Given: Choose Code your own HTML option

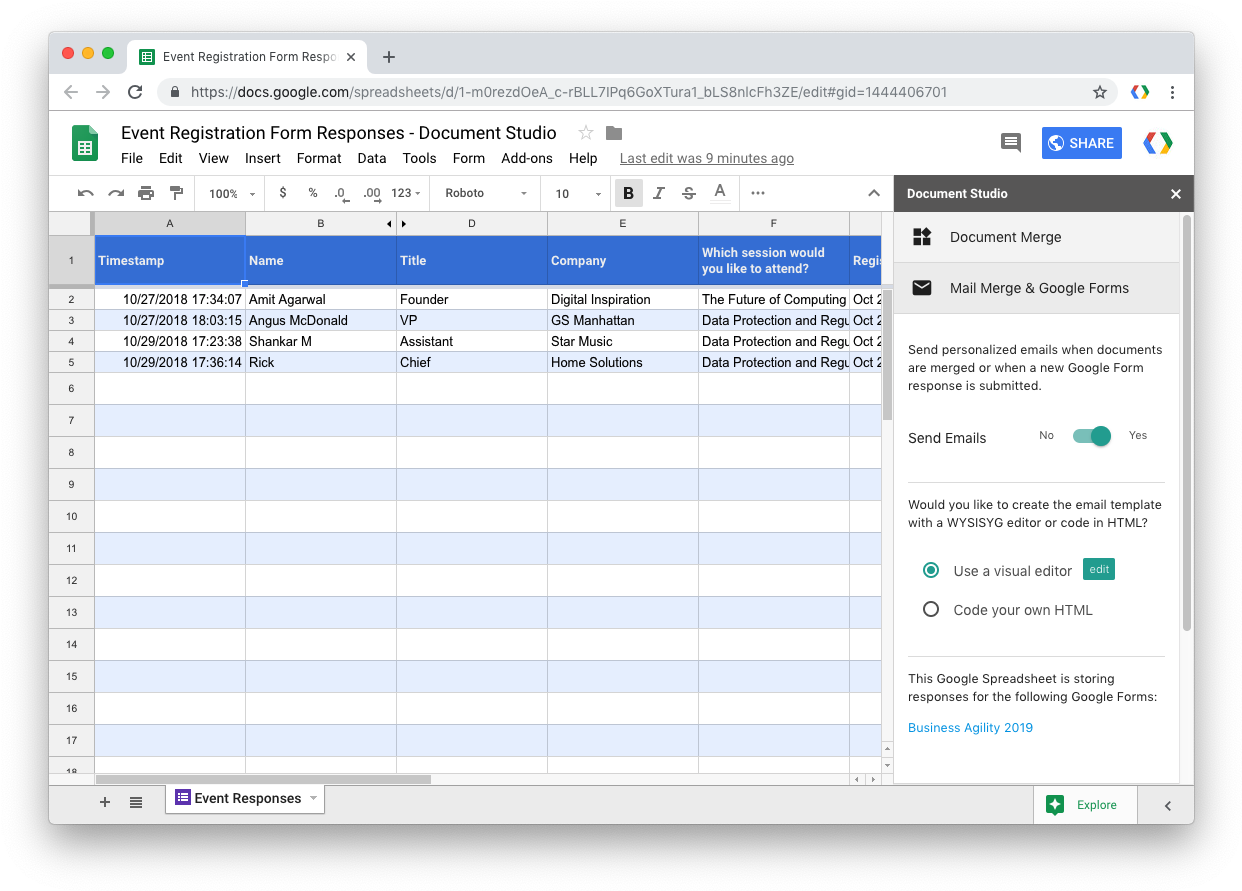Looking at the screenshot, I should pos(931,609).
